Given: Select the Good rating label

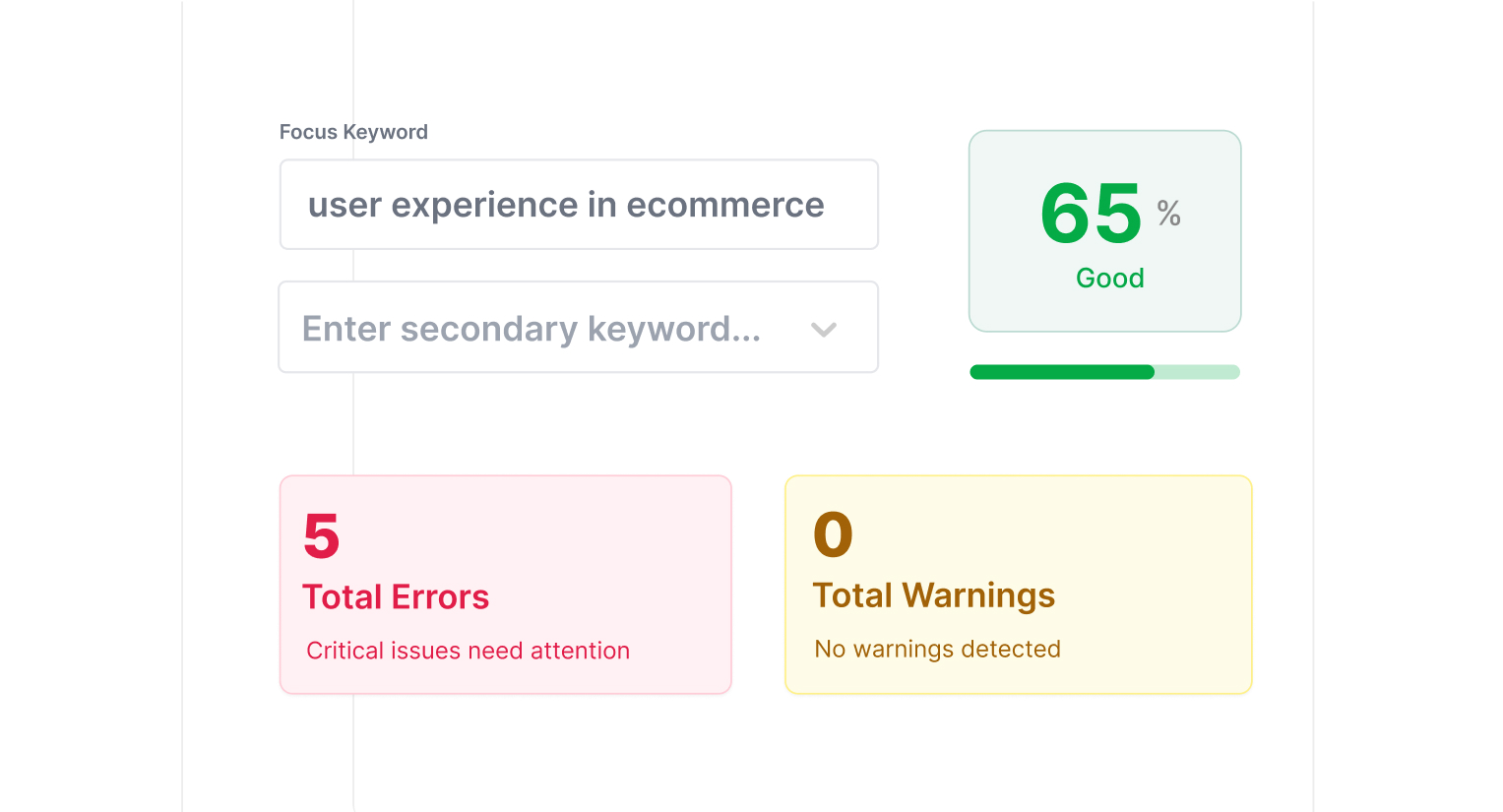Looking at the screenshot, I should (1109, 278).
